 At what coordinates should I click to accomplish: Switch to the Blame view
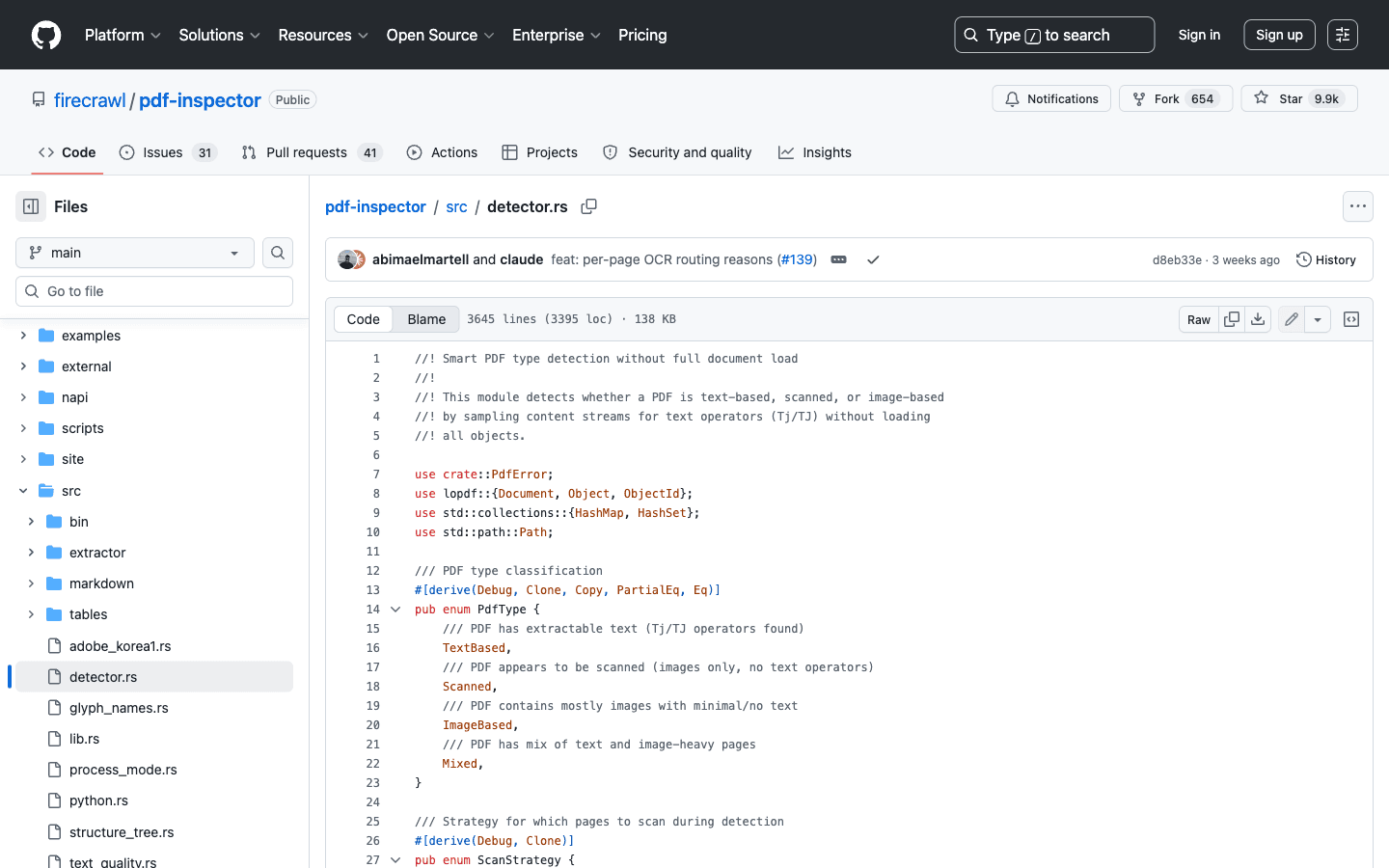click(x=426, y=319)
